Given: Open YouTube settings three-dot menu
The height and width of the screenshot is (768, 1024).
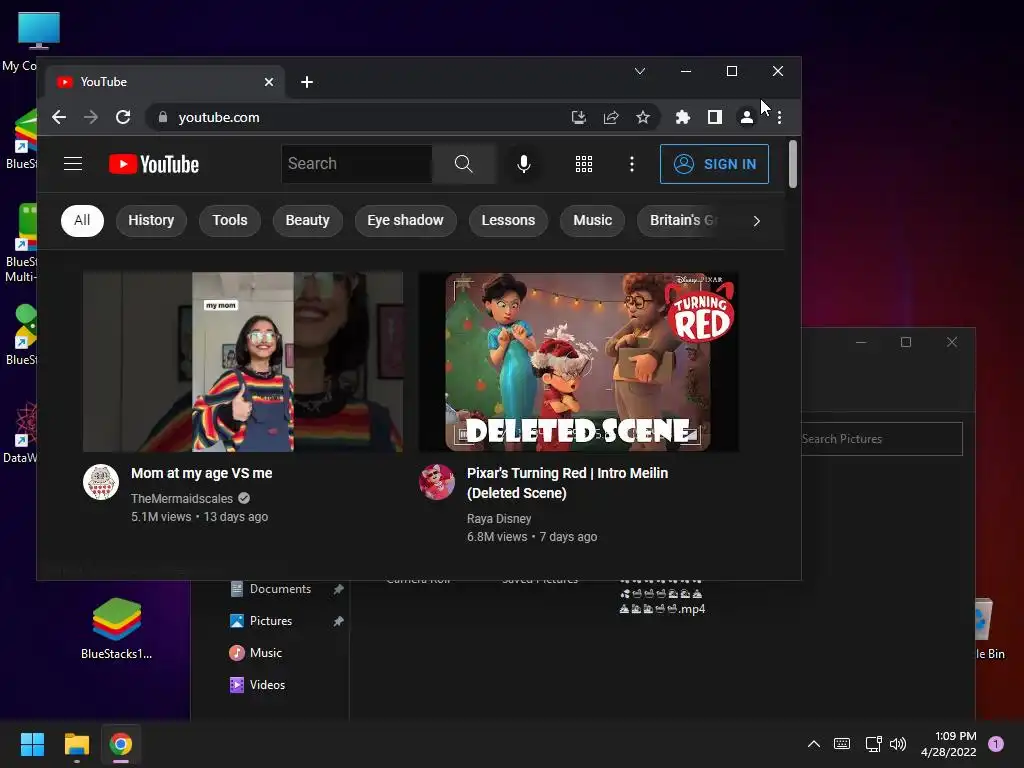Looking at the screenshot, I should (x=632, y=165).
